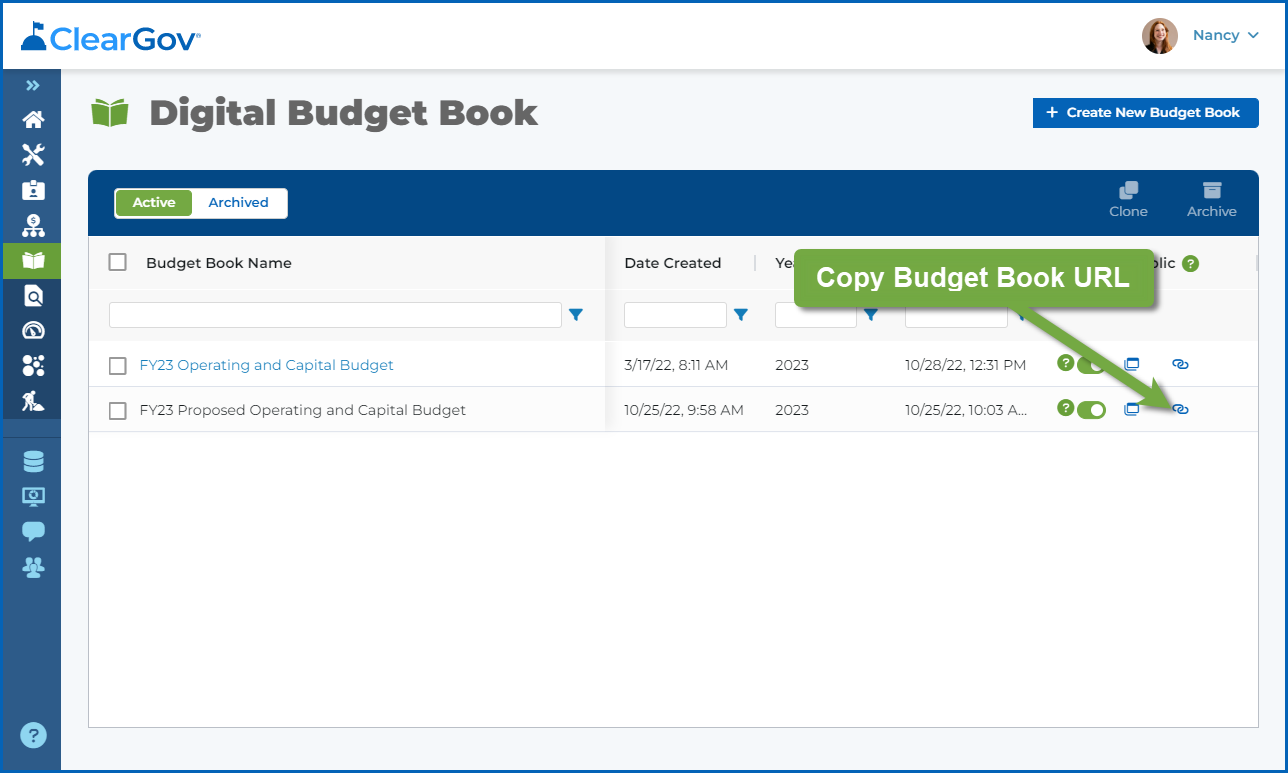
Task: Open the speech bubble icon in the sidebar
Action: [33, 531]
